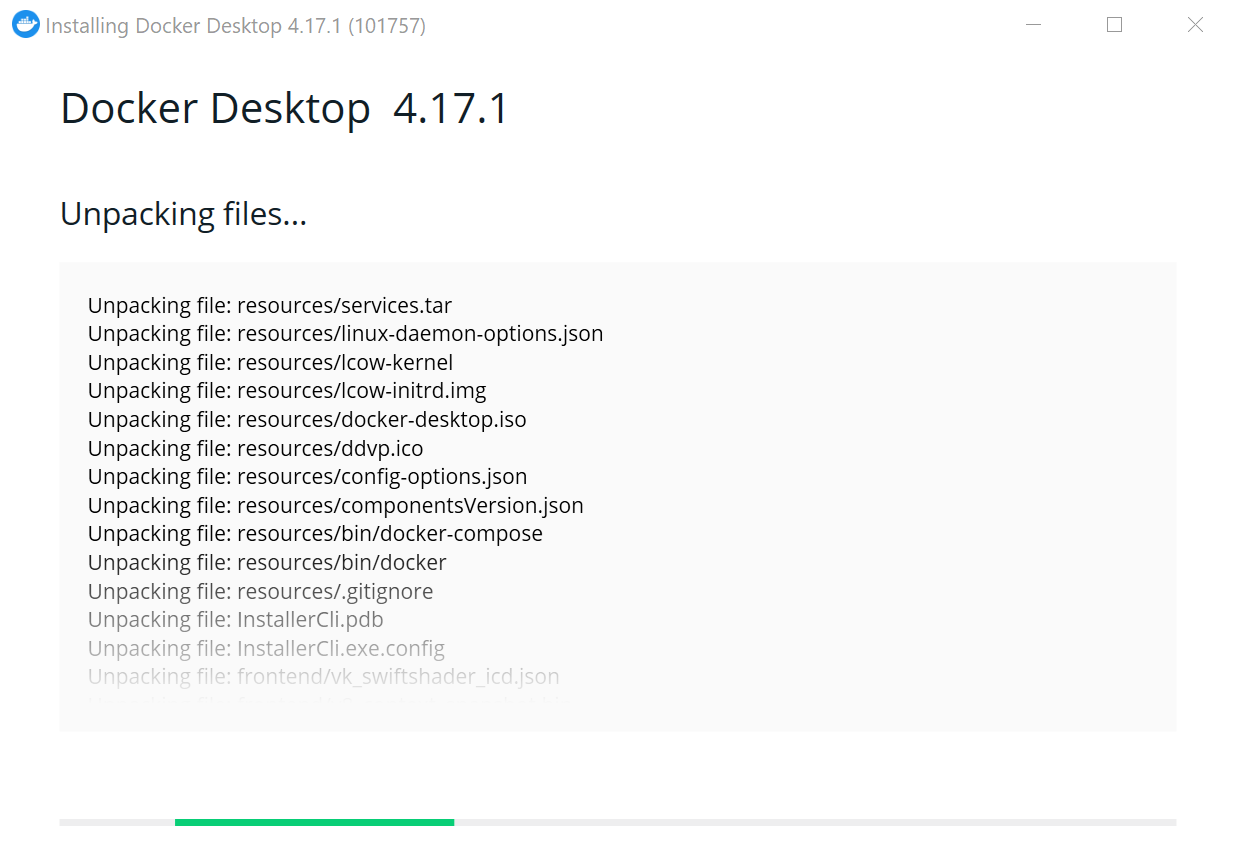
Task: Click the 'Docker Desktop 4.17.1' heading
Action: coord(285,108)
